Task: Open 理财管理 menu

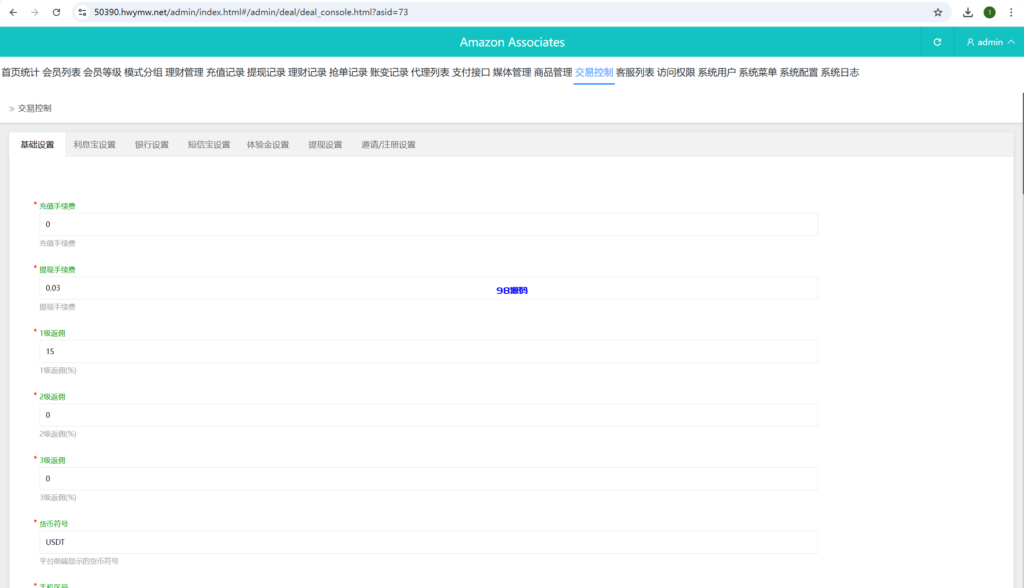Action: click(x=184, y=73)
